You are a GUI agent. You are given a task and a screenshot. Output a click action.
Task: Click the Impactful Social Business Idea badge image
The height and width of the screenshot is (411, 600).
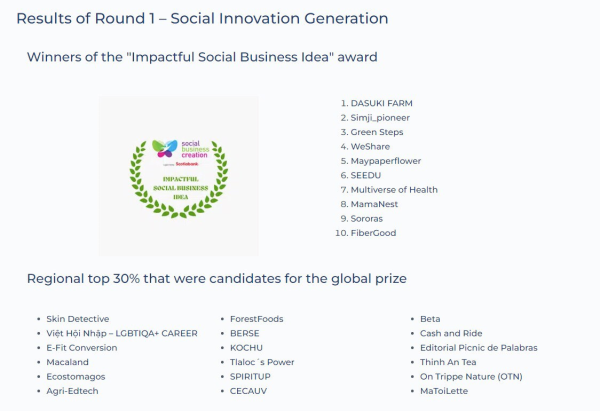click(x=179, y=176)
